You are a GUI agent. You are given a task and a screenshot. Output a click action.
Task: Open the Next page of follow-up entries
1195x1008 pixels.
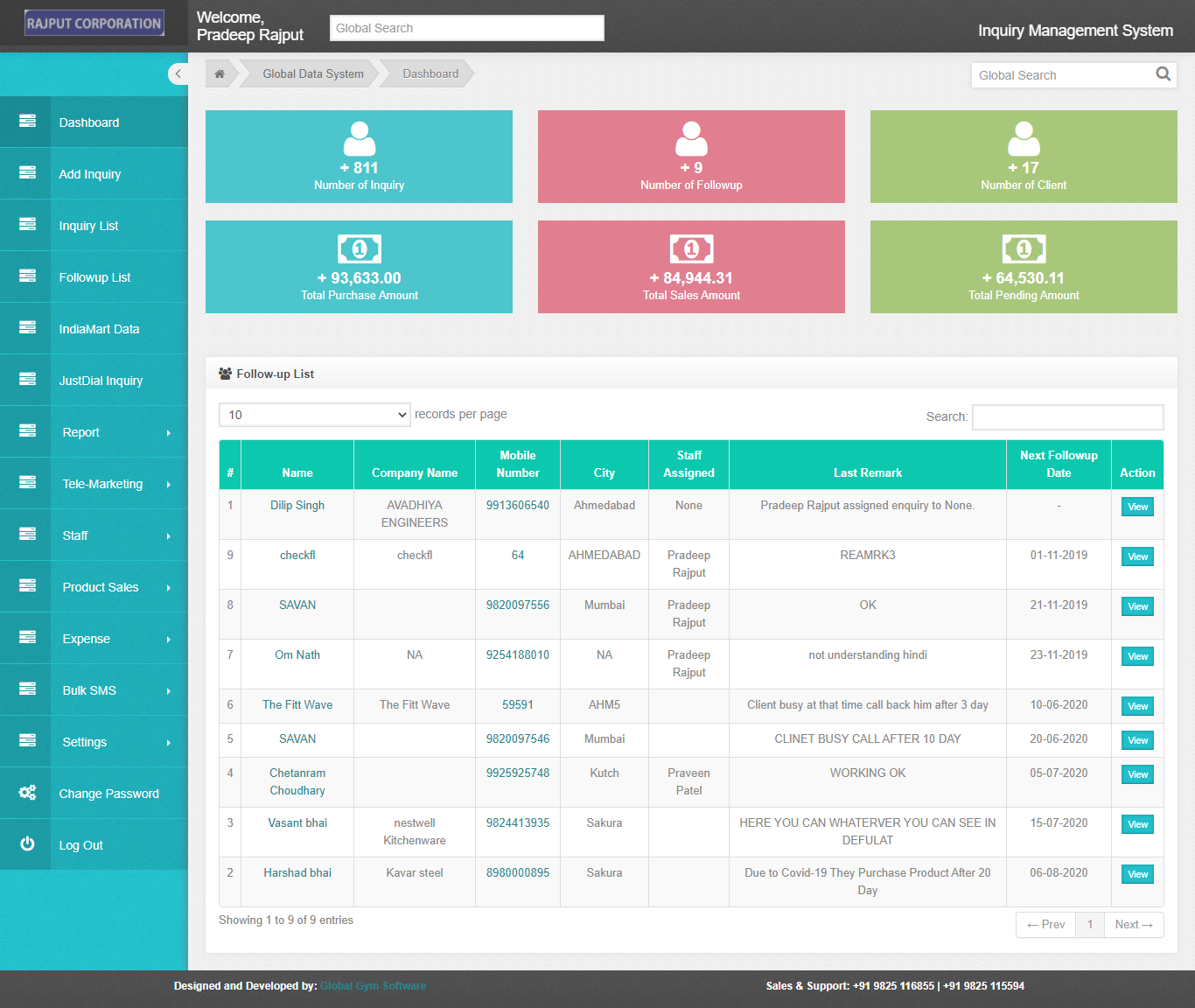(1133, 924)
